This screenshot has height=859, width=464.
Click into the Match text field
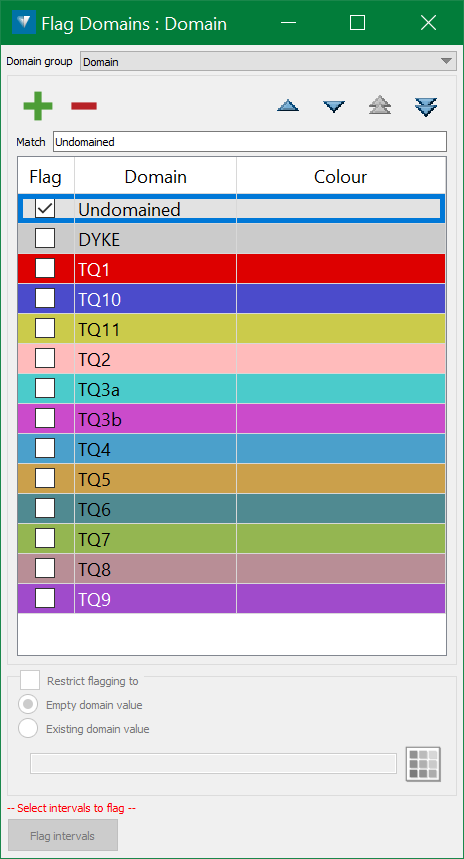(250, 141)
